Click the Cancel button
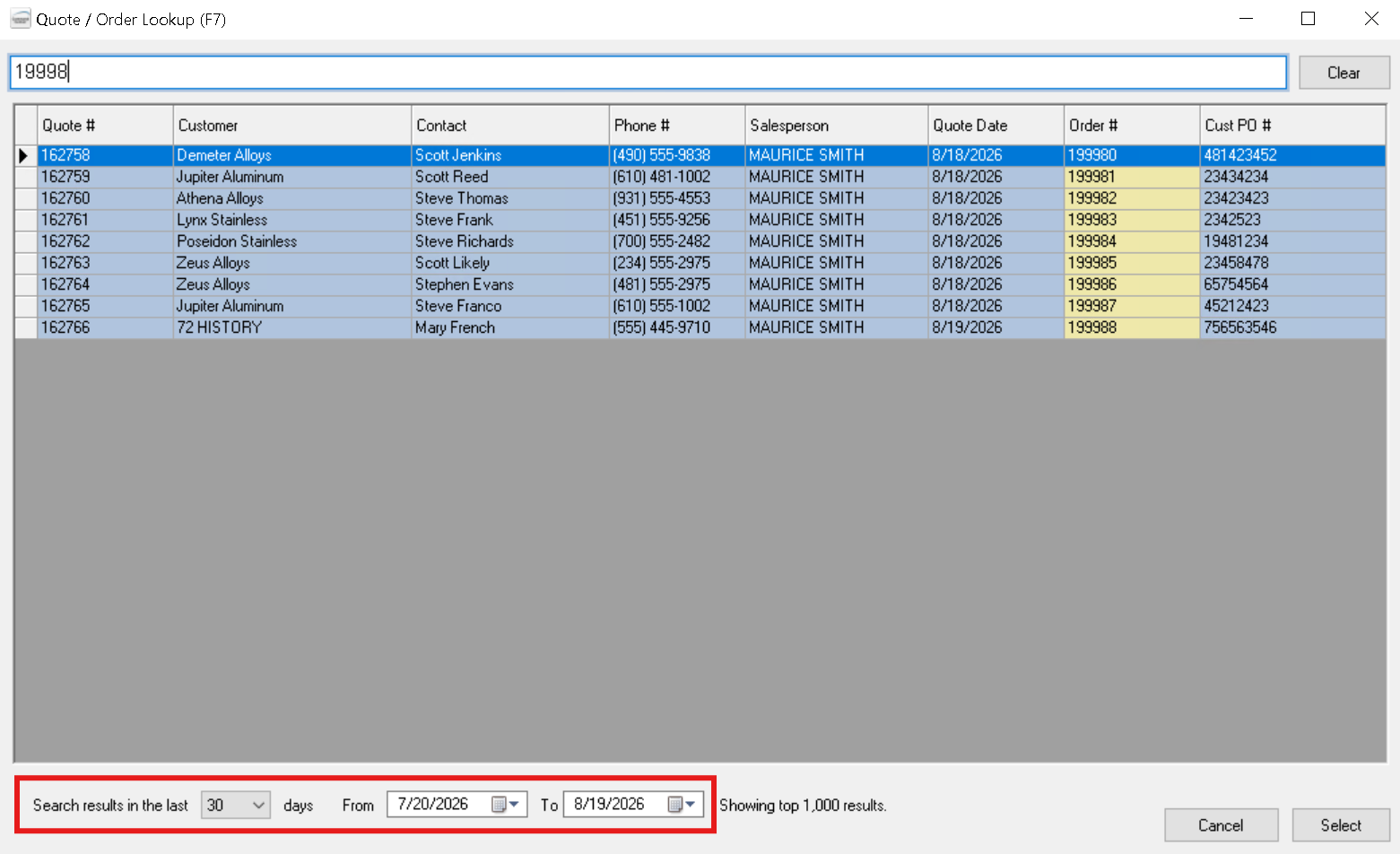This screenshot has height=854, width=1400. 1221,825
